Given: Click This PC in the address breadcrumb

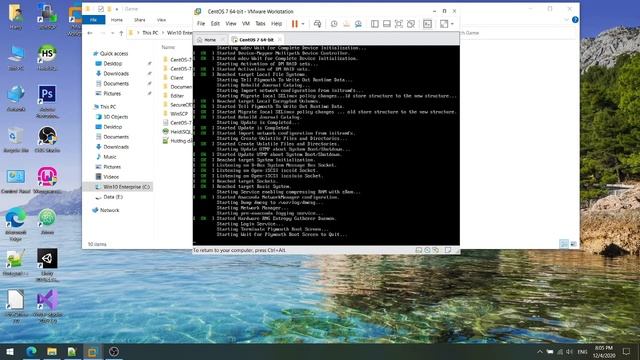Looking at the screenshot, I should 150,33.
